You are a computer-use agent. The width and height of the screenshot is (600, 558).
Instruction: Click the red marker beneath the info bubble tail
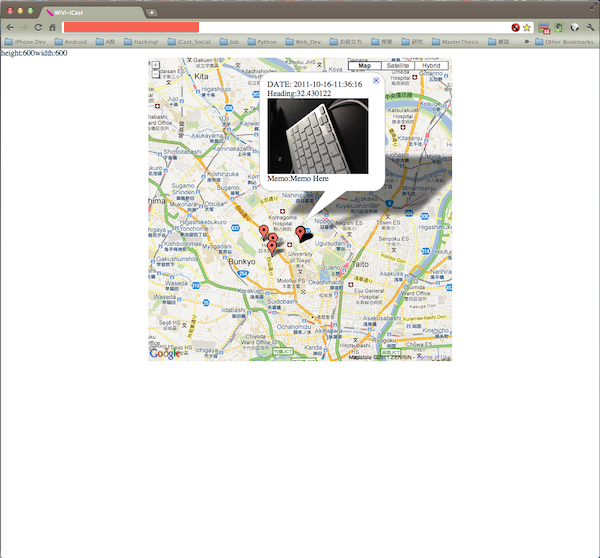300,233
